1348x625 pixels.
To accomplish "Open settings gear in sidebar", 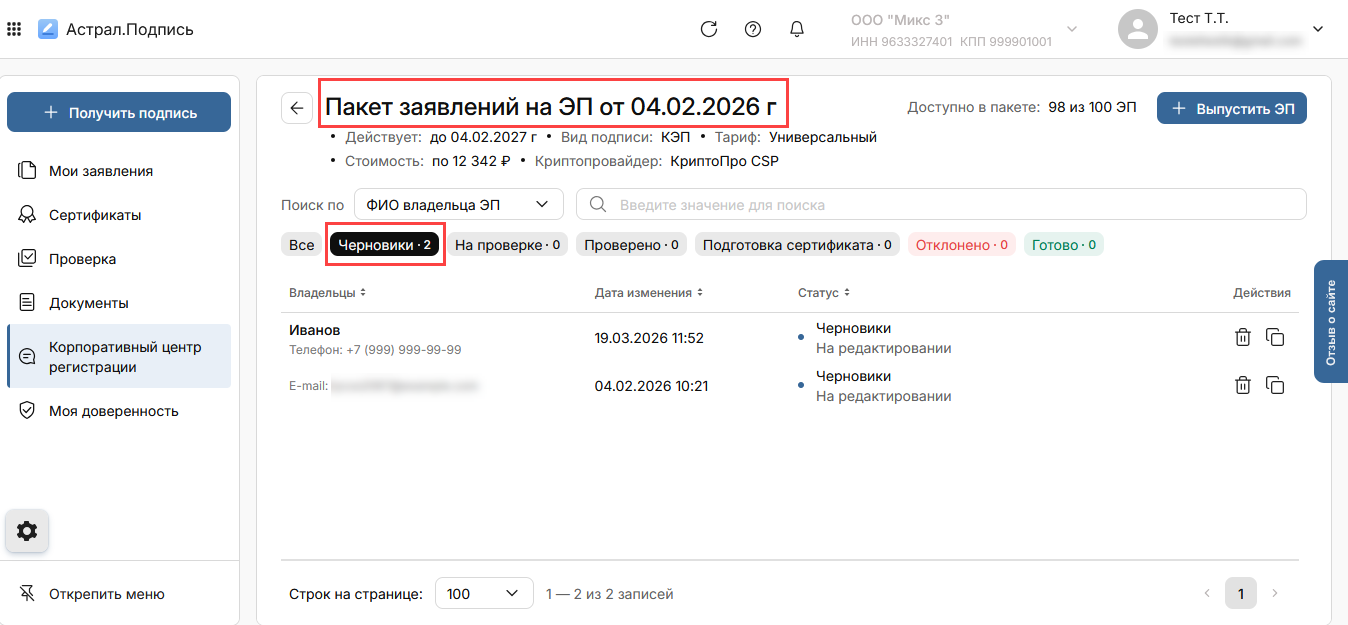I will (27, 531).
